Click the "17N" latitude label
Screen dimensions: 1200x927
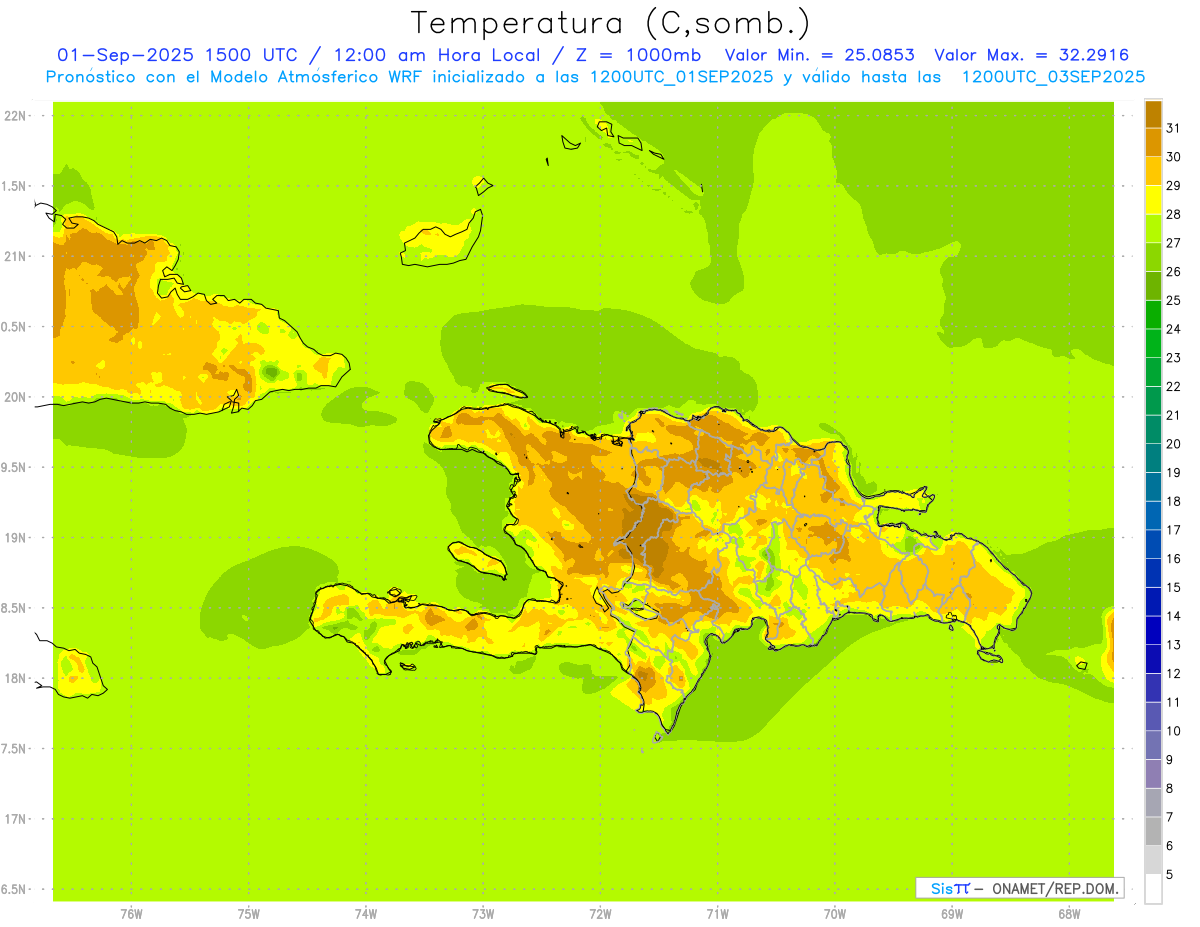point(17,819)
